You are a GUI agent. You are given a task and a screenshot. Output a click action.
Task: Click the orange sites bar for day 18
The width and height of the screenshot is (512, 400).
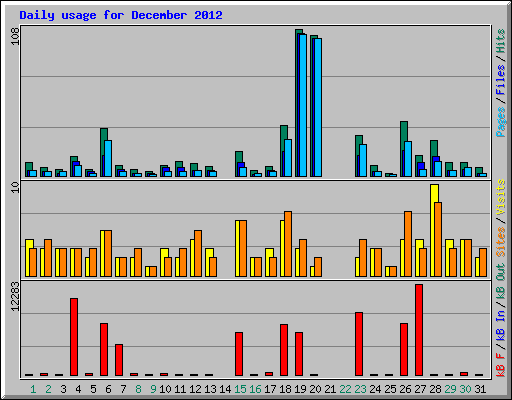pyautogui.click(x=288, y=244)
